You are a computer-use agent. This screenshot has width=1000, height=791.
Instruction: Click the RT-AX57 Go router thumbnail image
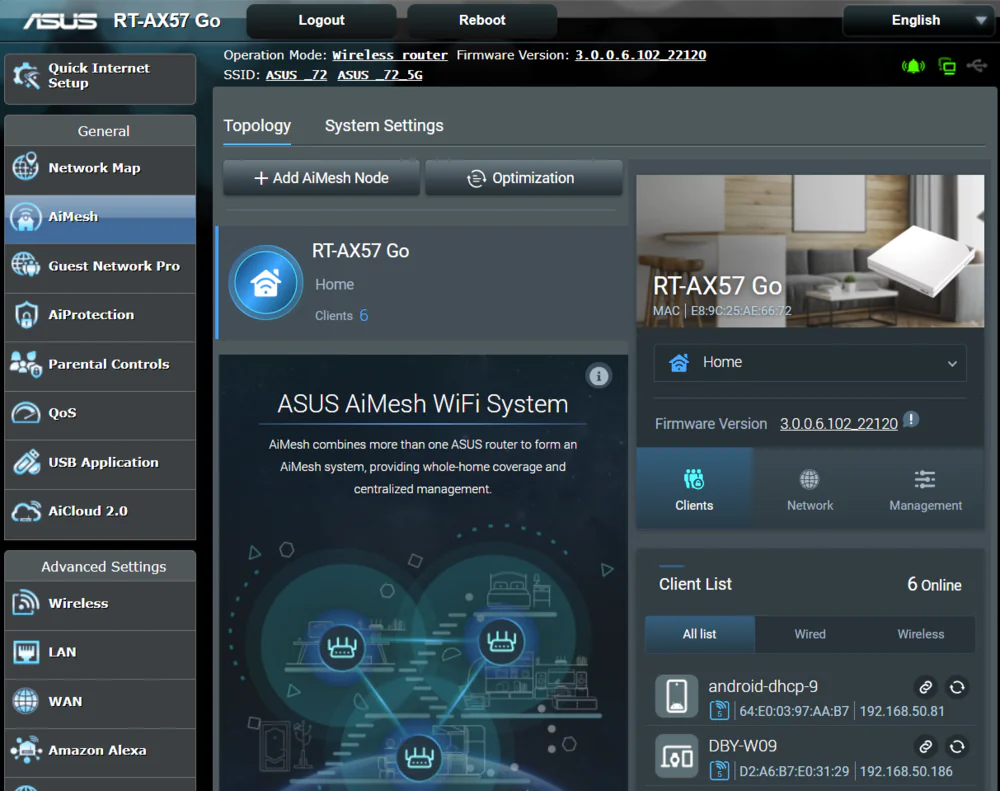[x=810, y=251]
